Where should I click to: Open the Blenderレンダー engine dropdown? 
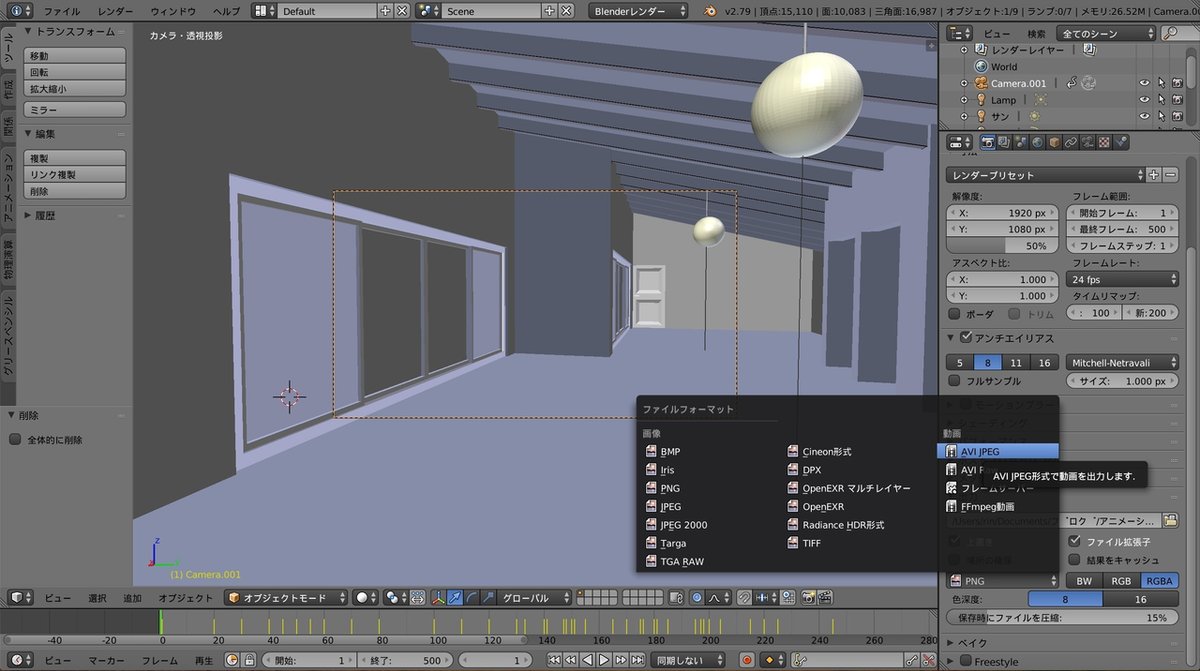tap(638, 11)
